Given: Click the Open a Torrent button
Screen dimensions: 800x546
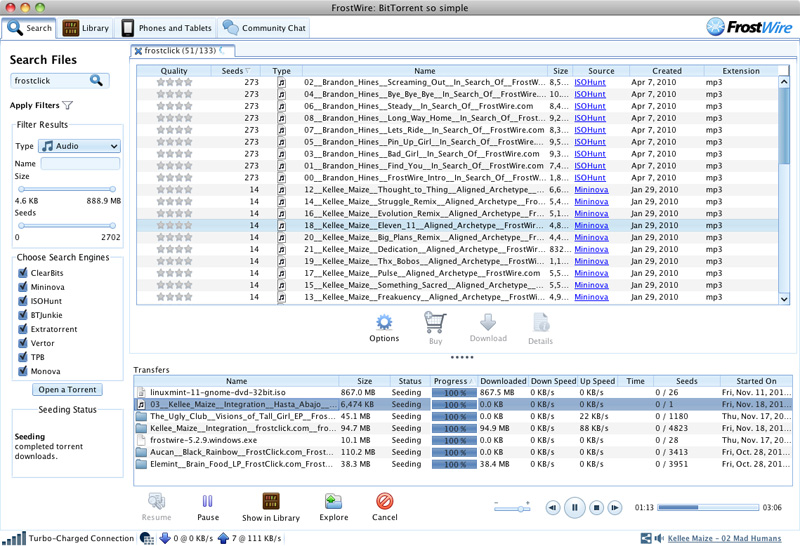Looking at the screenshot, I should 67,389.
